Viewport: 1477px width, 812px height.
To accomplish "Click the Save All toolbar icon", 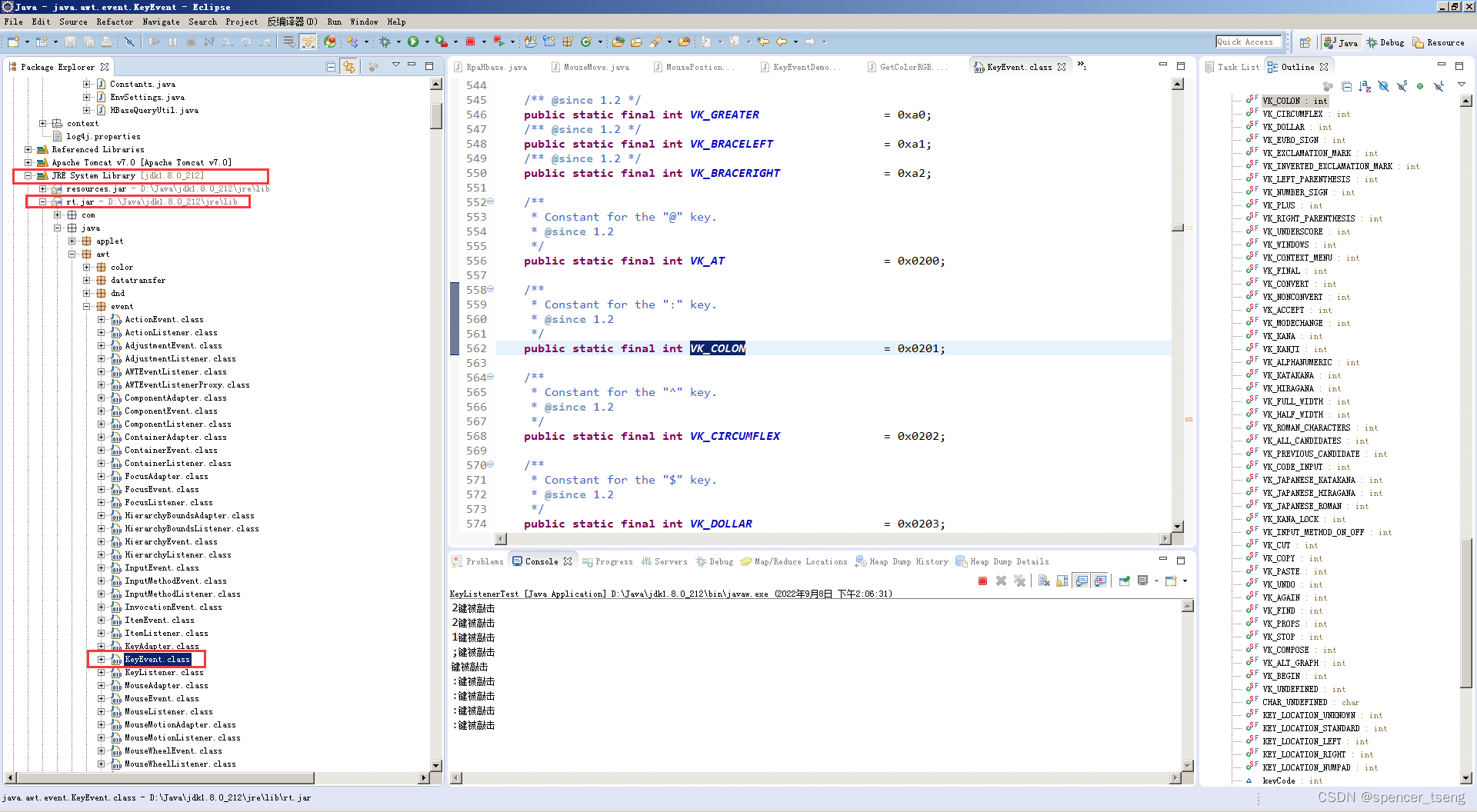I will click(88, 42).
